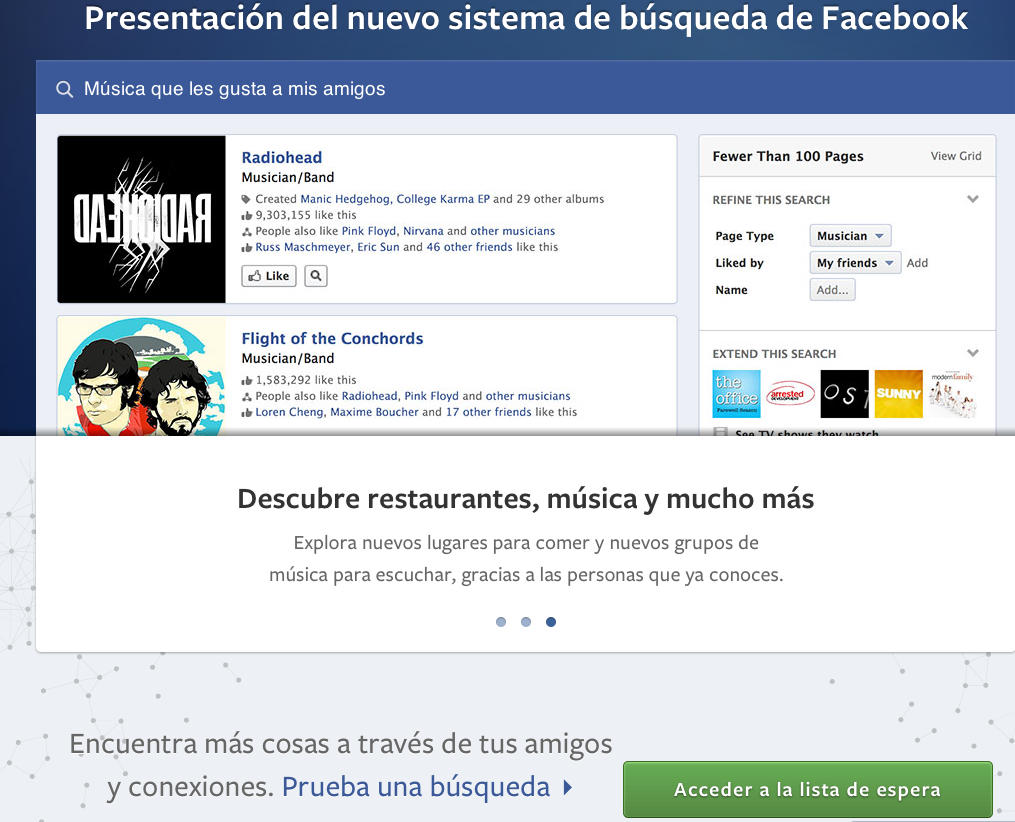
Task: Click the thumbs-up Like button for Radiohead
Action: tap(269, 276)
